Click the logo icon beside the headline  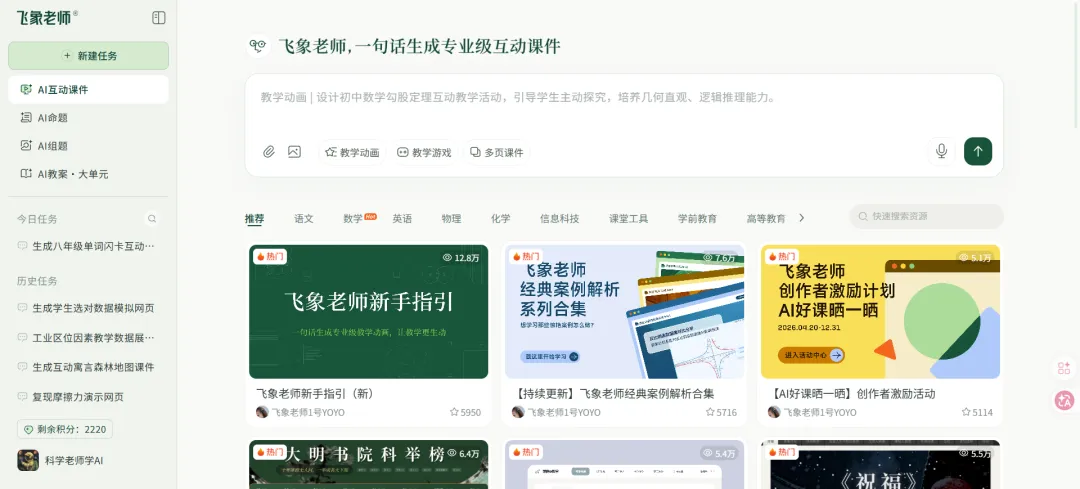tap(258, 46)
